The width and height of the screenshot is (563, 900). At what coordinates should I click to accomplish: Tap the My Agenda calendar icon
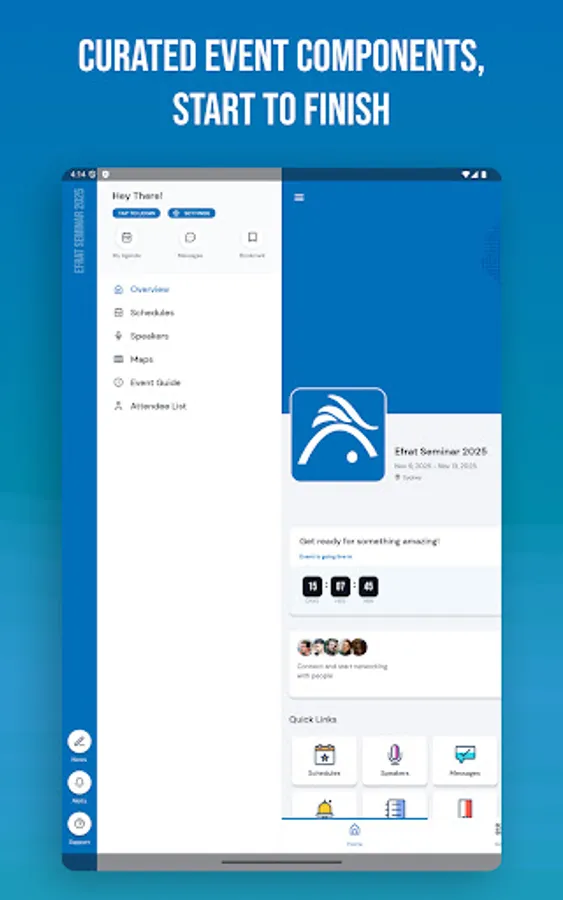[127, 238]
